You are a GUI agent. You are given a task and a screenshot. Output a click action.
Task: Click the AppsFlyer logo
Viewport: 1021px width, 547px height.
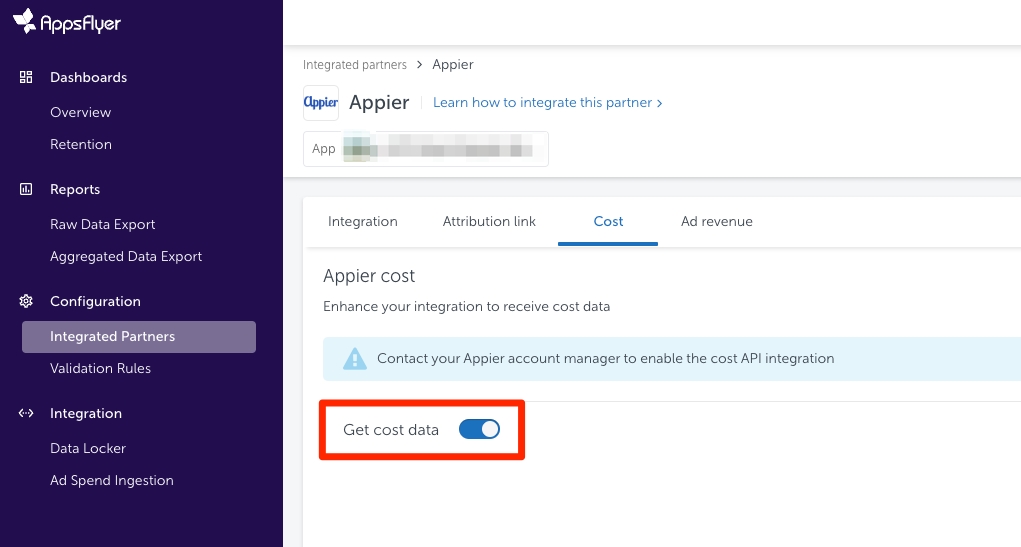[x=66, y=22]
